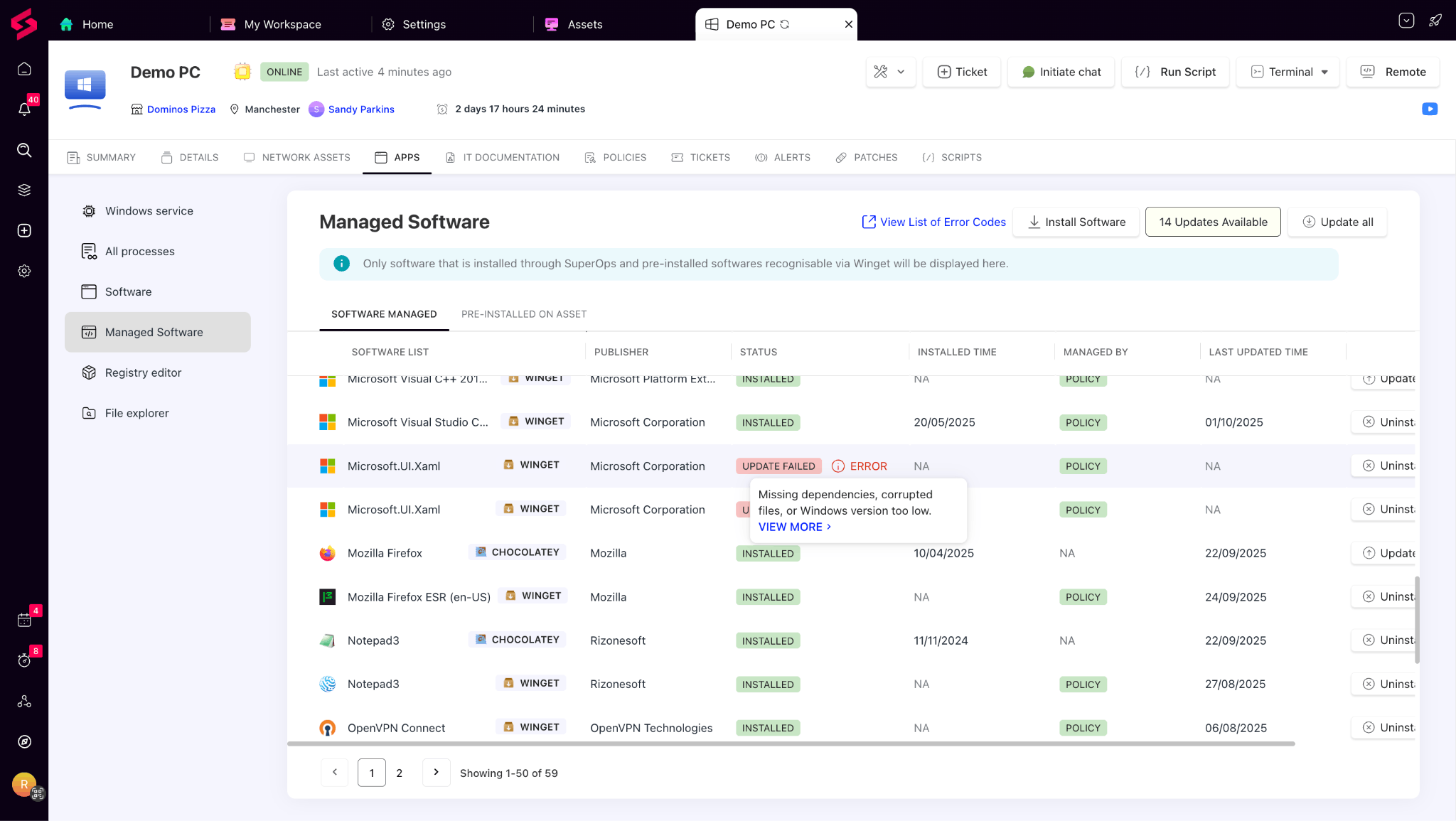Open the compass icon in sidebar
The width and height of the screenshot is (1456, 821).
pos(24,741)
